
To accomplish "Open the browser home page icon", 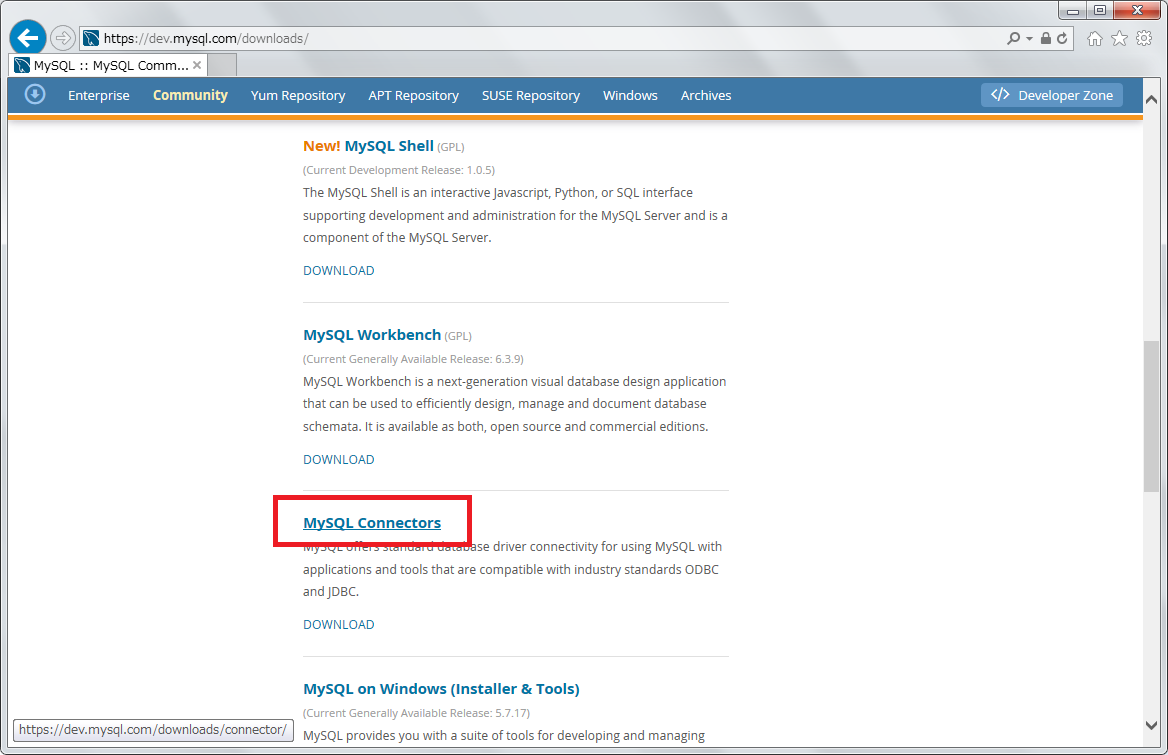I will (x=1095, y=37).
